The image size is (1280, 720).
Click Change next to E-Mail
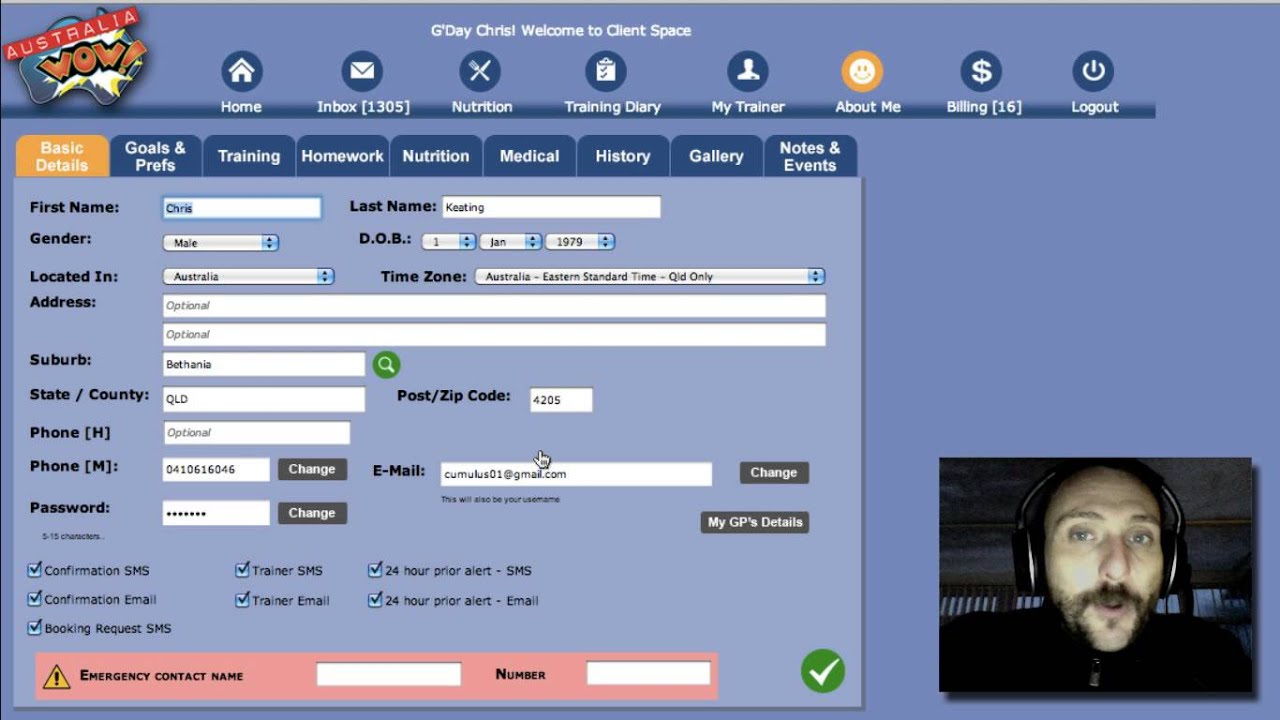point(774,472)
